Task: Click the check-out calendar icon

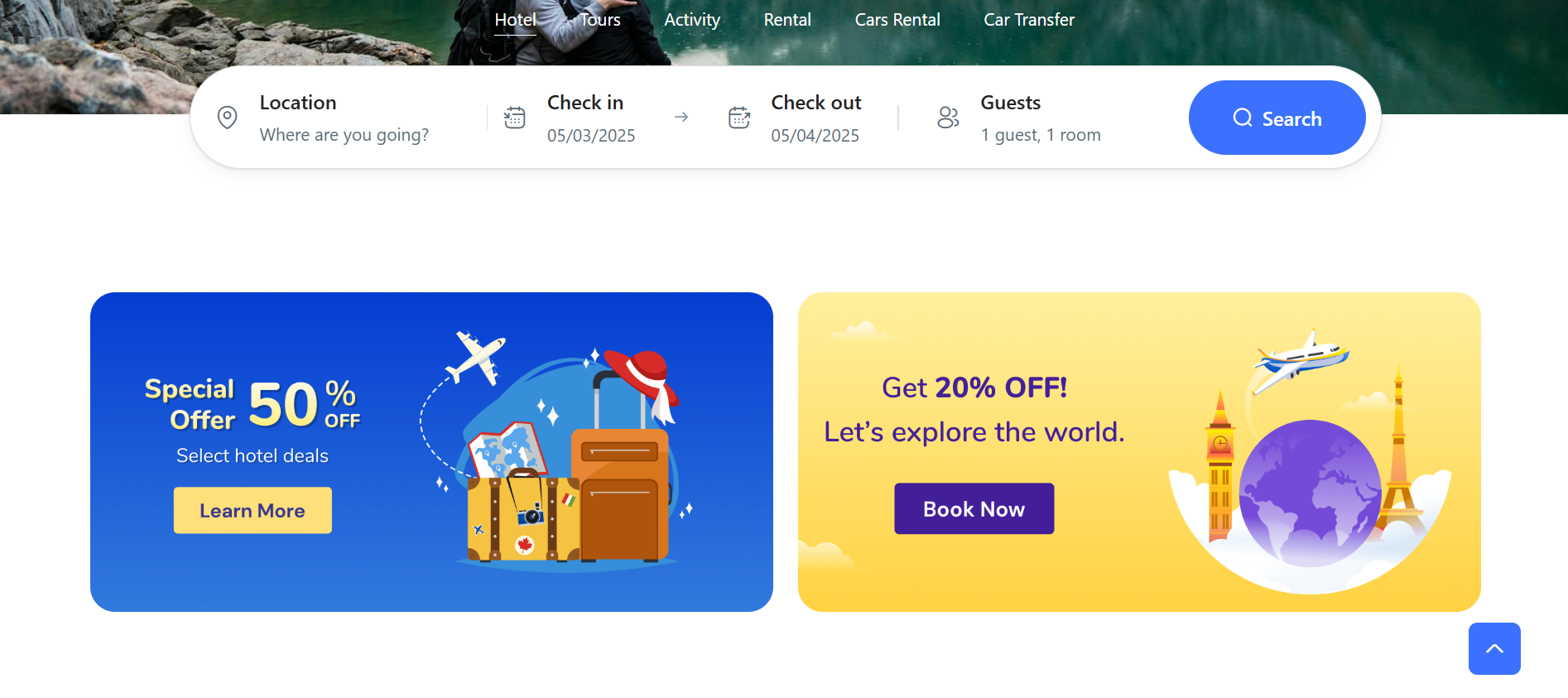Action: point(739,118)
